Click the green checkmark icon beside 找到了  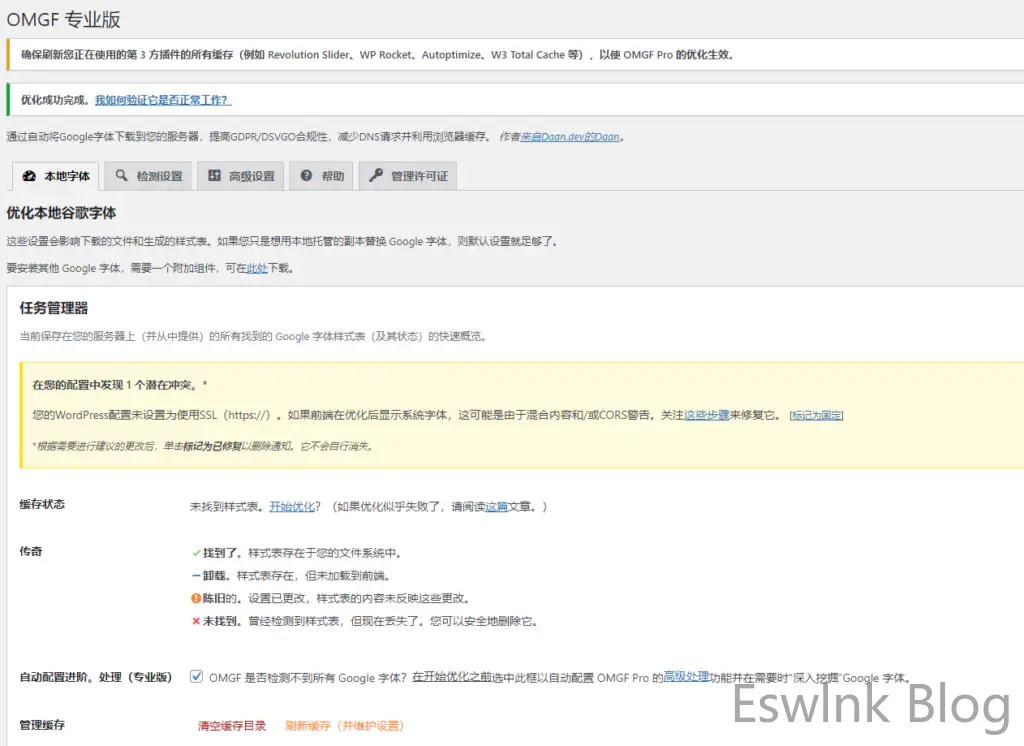tap(196, 552)
